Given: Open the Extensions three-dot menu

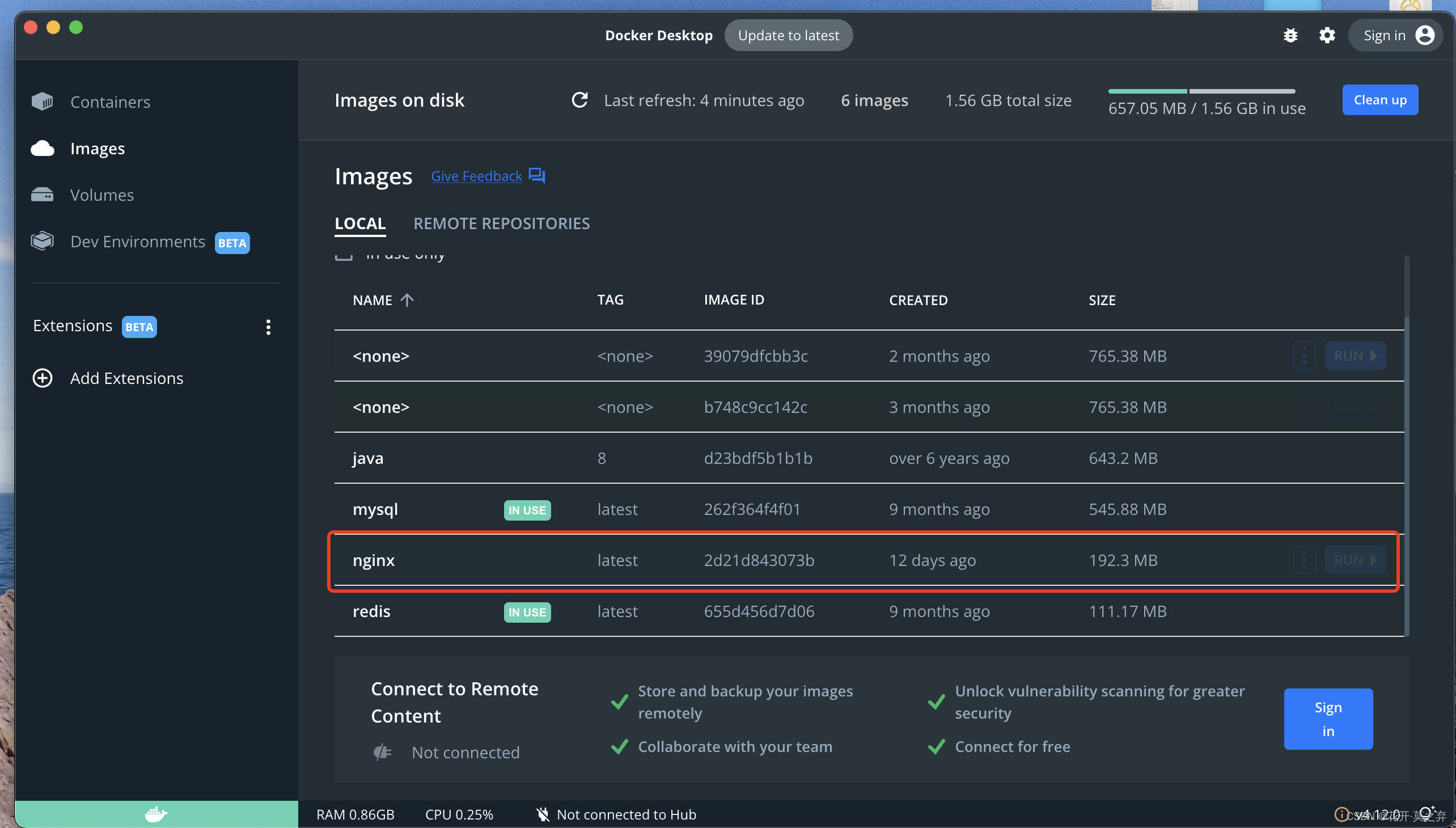Looking at the screenshot, I should click(268, 327).
